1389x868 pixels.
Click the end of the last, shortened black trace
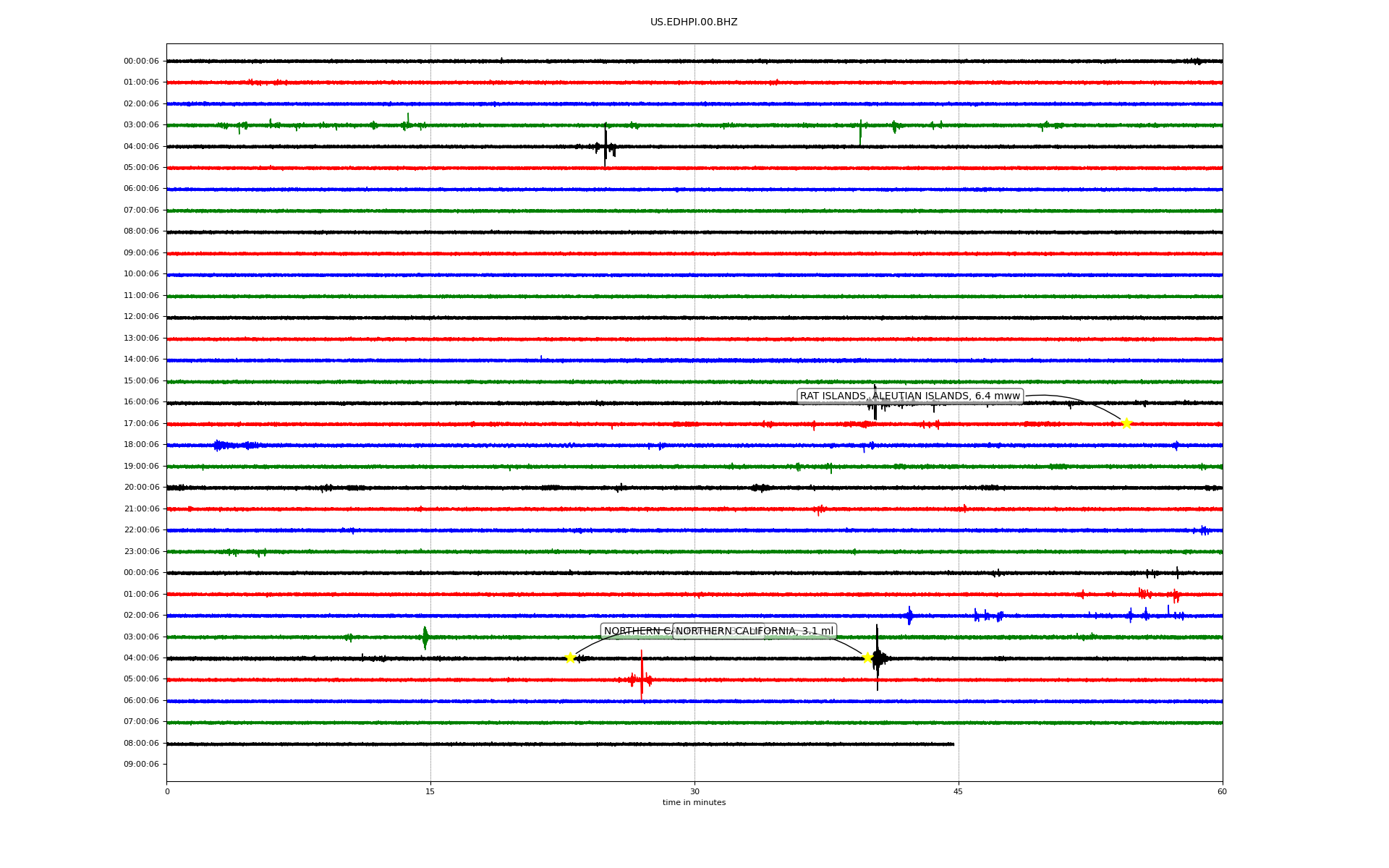[953, 744]
